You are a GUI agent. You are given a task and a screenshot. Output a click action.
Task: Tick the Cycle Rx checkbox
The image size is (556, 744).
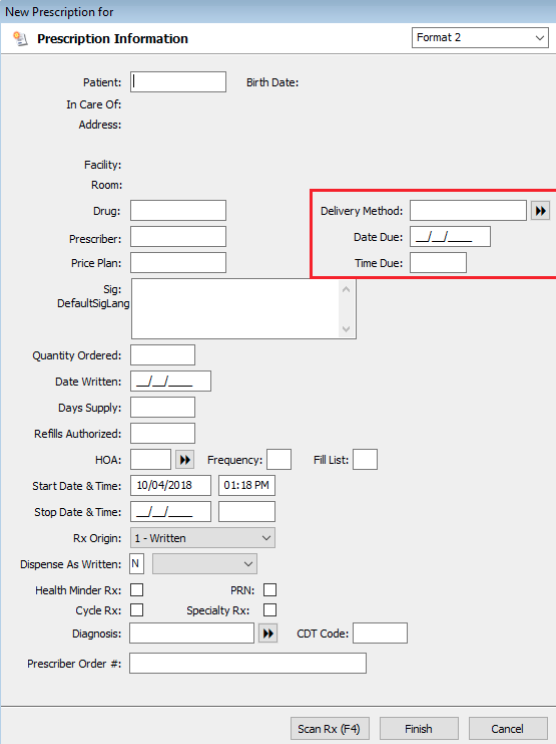click(x=137, y=610)
